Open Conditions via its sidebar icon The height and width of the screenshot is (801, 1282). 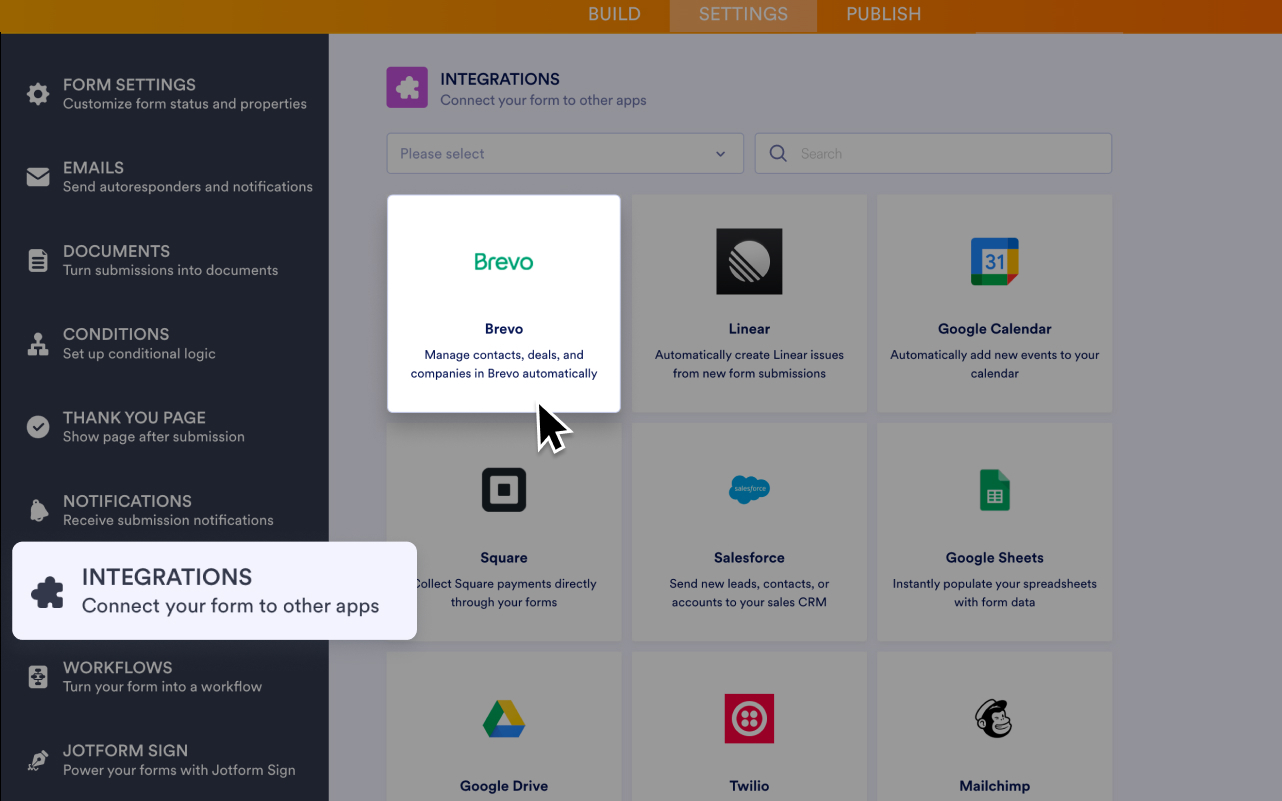37,343
